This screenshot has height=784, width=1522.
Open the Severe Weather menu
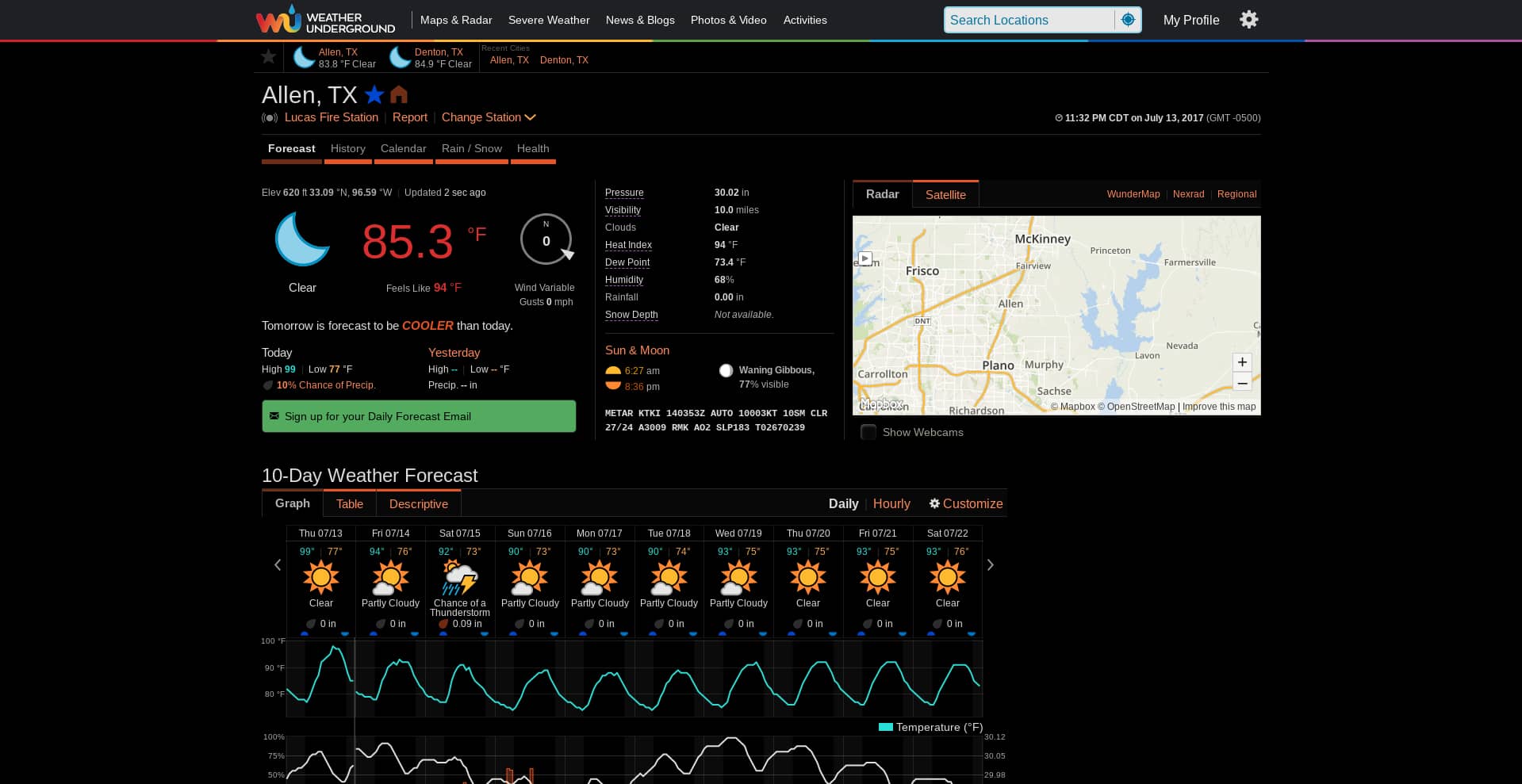pyautogui.click(x=549, y=20)
